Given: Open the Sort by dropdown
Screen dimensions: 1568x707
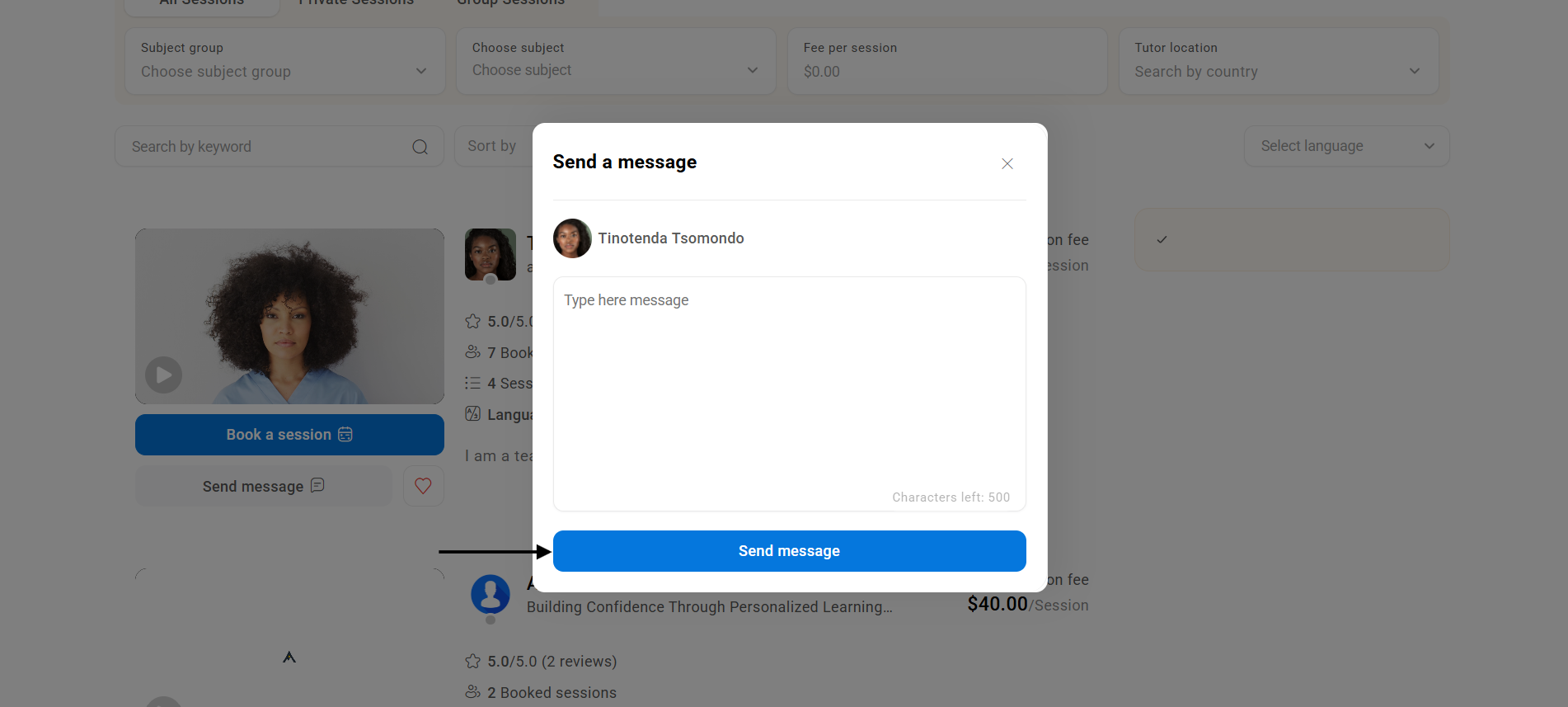Looking at the screenshot, I should pyautogui.click(x=493, y=146).
